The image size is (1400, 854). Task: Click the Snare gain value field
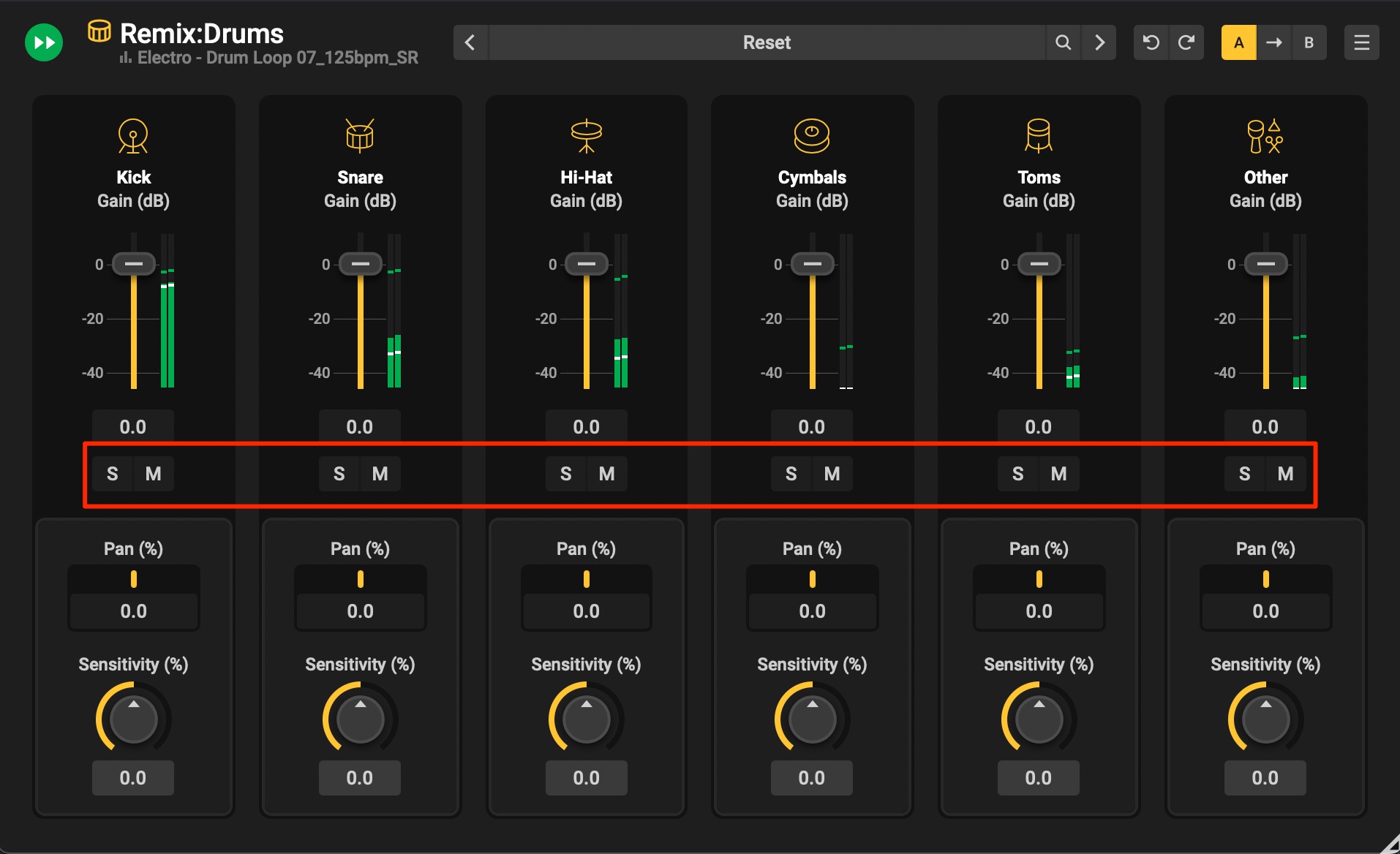(x=360, y=427)
